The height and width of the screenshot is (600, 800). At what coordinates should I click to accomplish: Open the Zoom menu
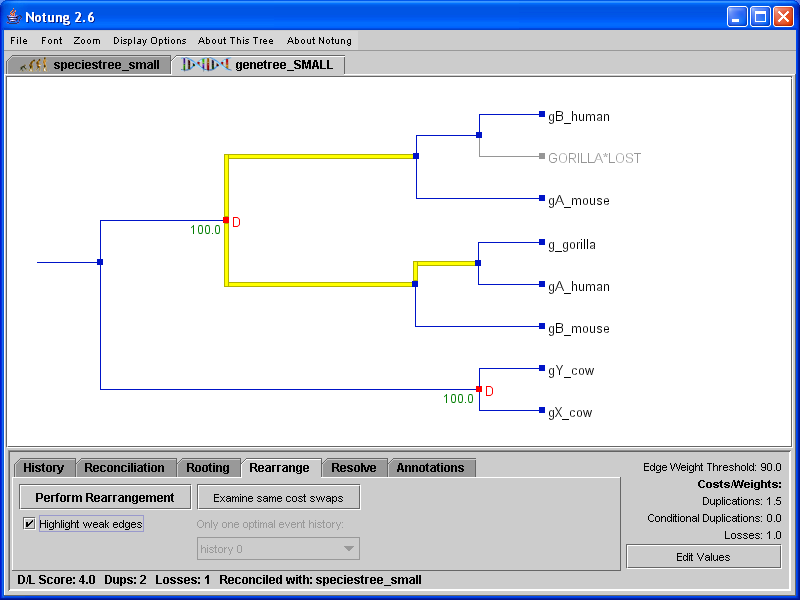(87, 41)
